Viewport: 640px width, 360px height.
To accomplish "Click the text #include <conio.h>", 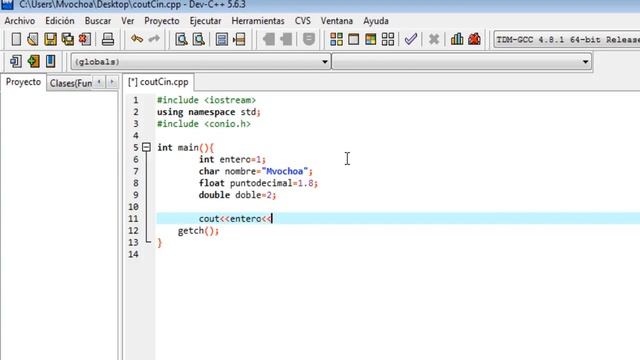I will [204, 124].
